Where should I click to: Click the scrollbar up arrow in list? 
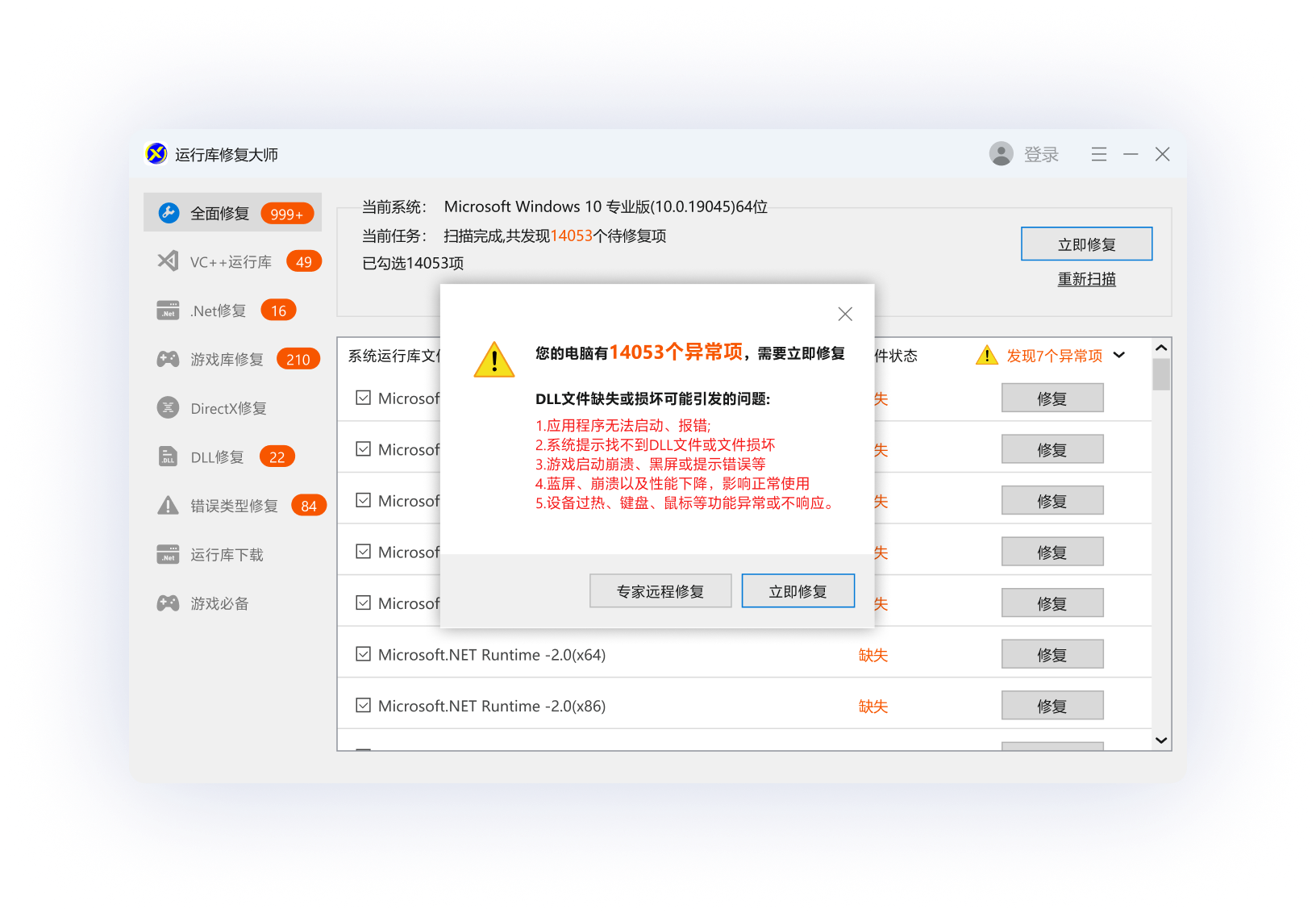(1161, 348)
